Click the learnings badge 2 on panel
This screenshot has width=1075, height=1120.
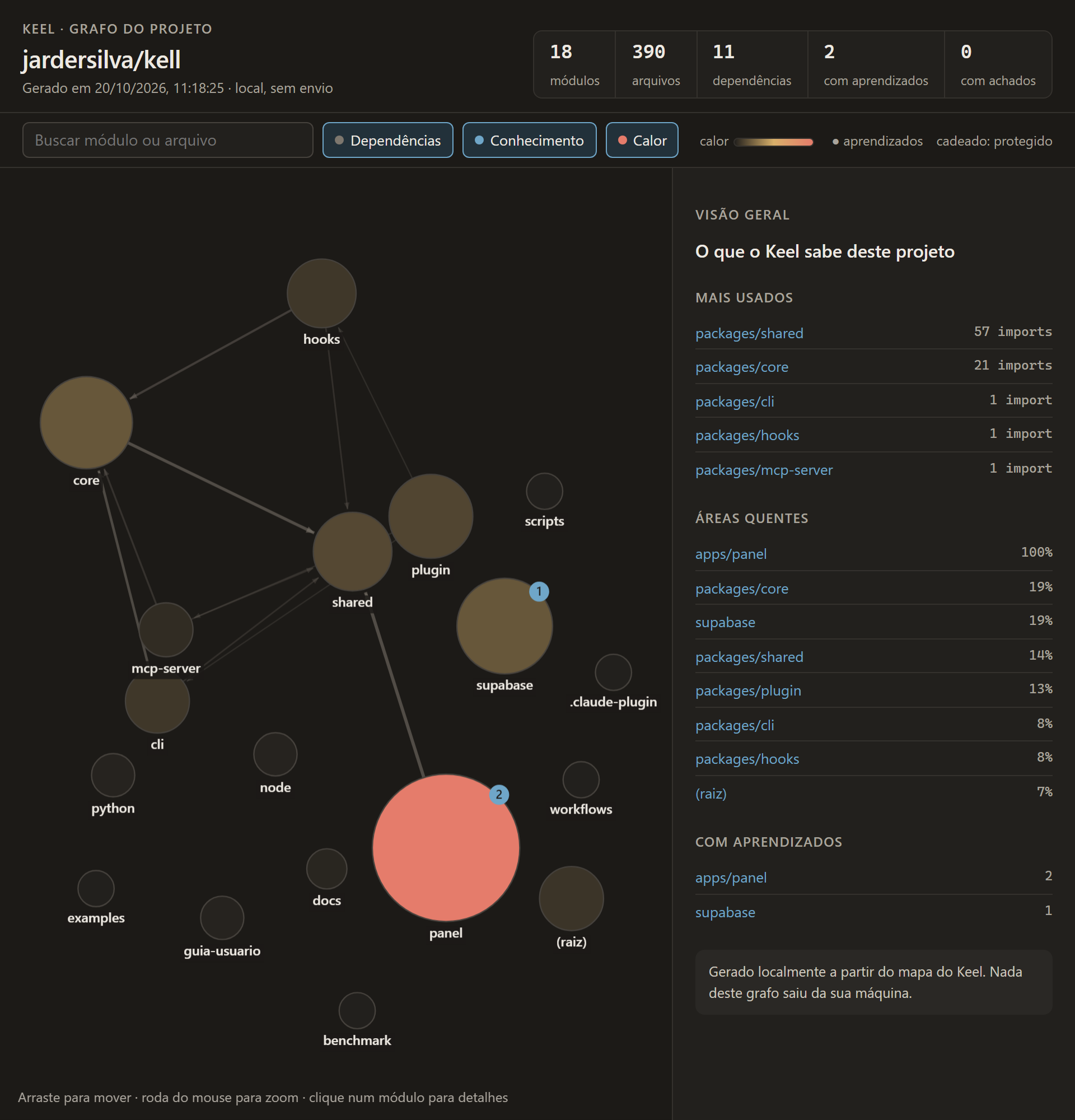[499, 794]
